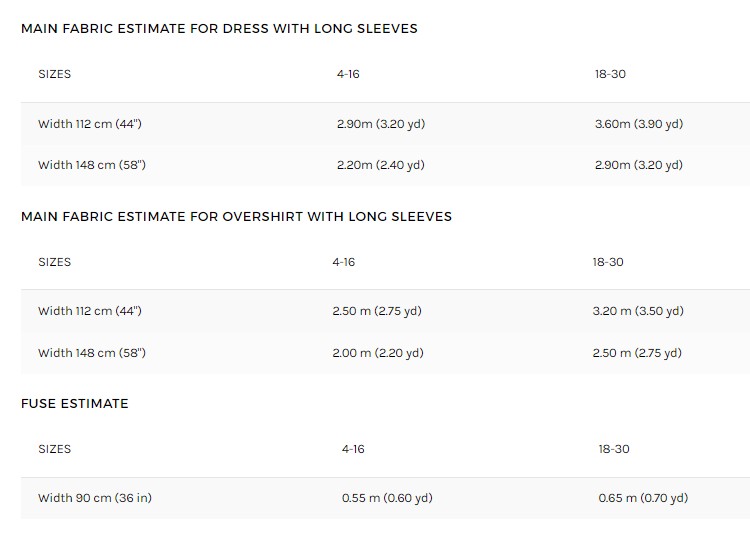Click the overshirt table's Width 112 cm (44") label

[x=90, y=311]
